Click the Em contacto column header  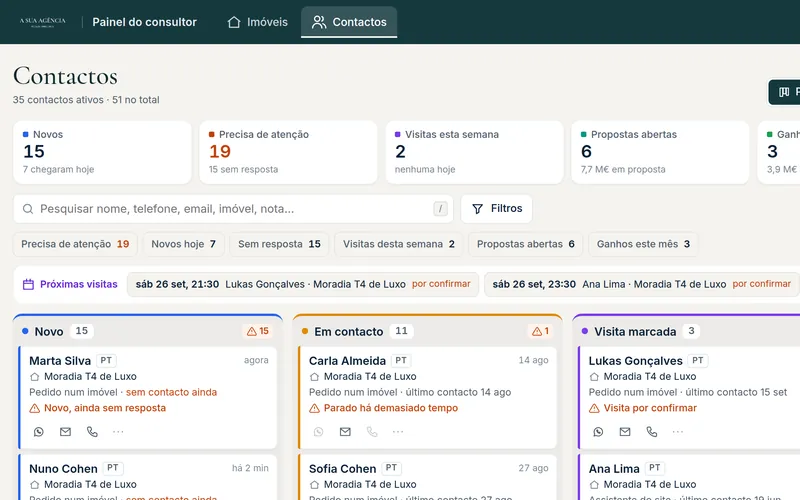428,331
